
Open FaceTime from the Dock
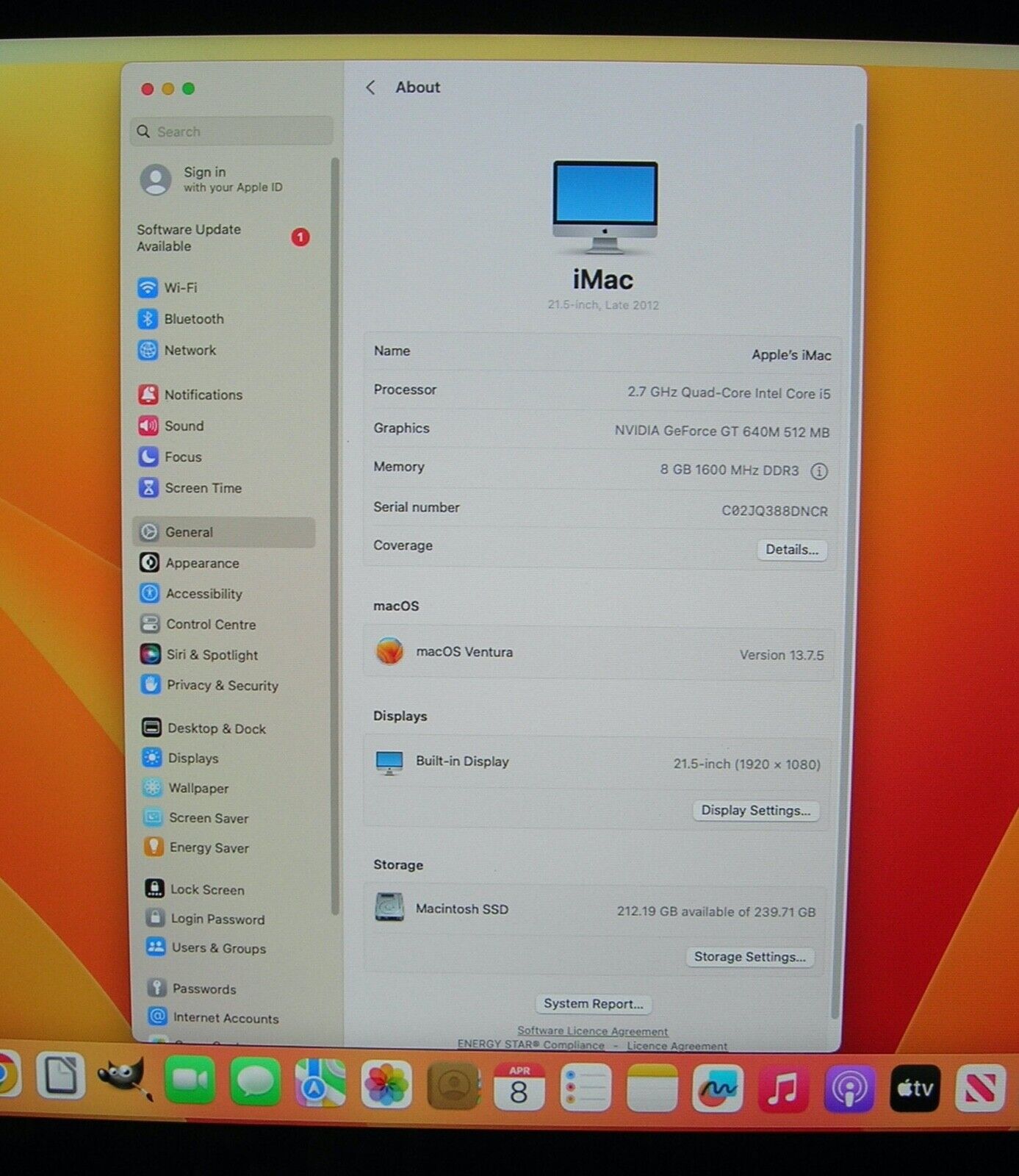pos(190,1080)
